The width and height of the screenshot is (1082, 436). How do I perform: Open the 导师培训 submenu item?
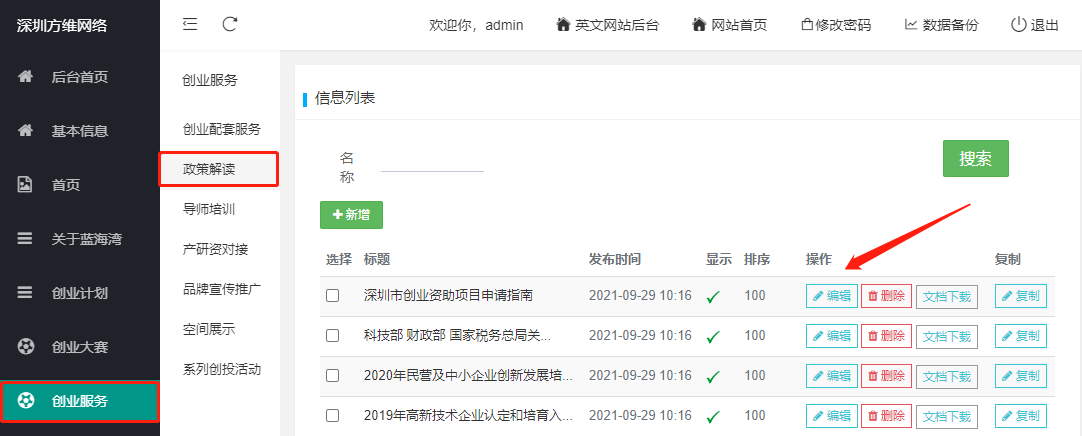209,209
